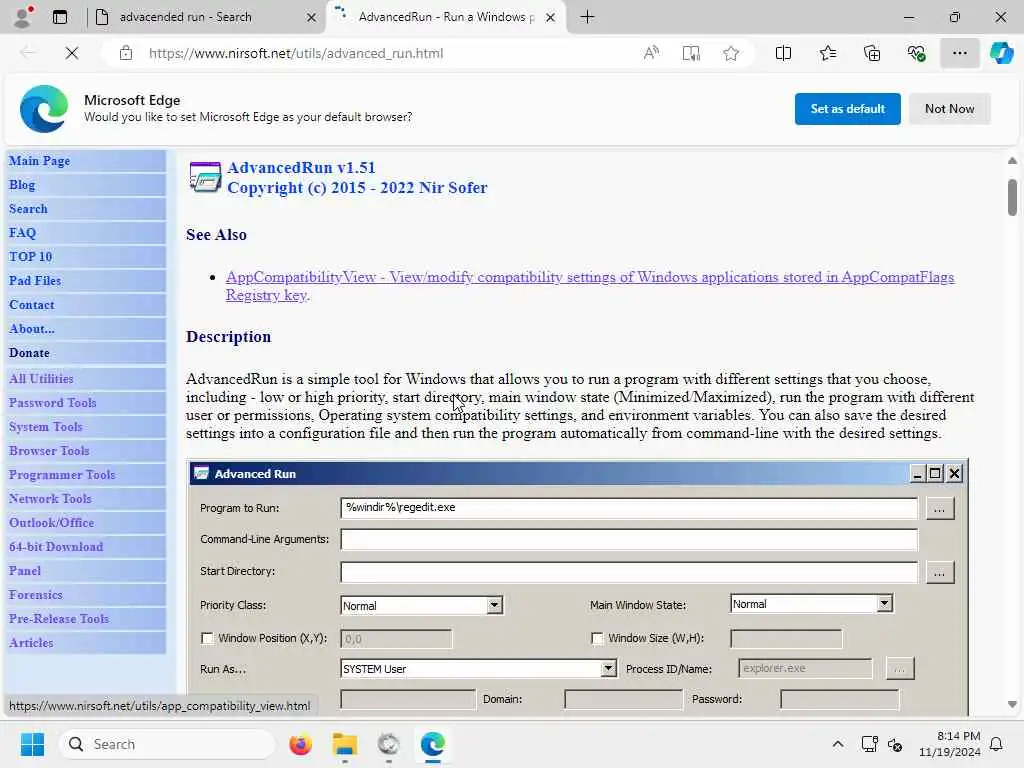Click taskbar Search box

pyautogui.click(x=167, y=744)
